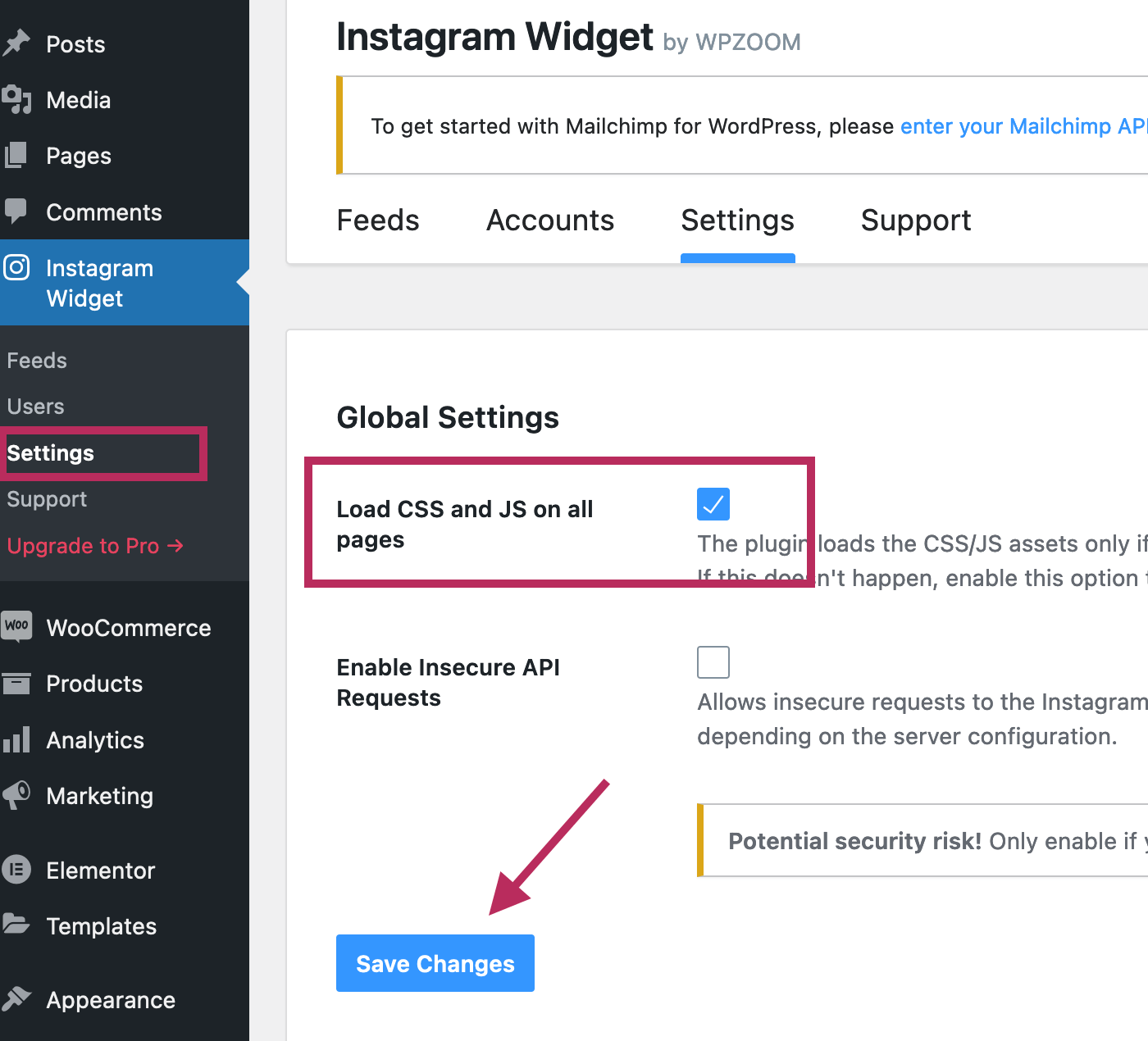Go to the Support tab
This screenshot has width=1148, height=1041.
pyautogui.click(x=916, y=220)
